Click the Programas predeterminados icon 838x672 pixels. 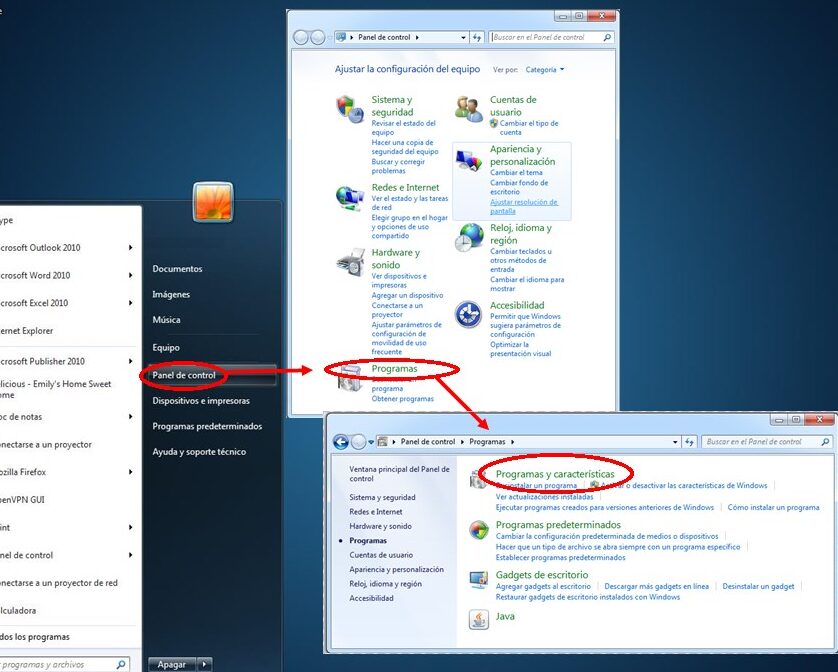coord(479,528)
